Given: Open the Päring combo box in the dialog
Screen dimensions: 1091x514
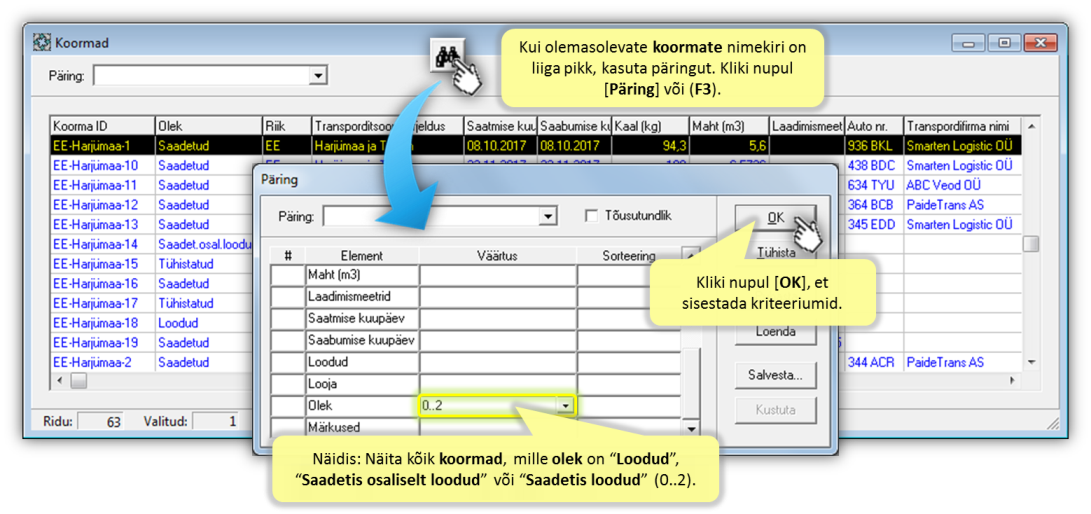Looking at the screenshot, I should 440,217.
